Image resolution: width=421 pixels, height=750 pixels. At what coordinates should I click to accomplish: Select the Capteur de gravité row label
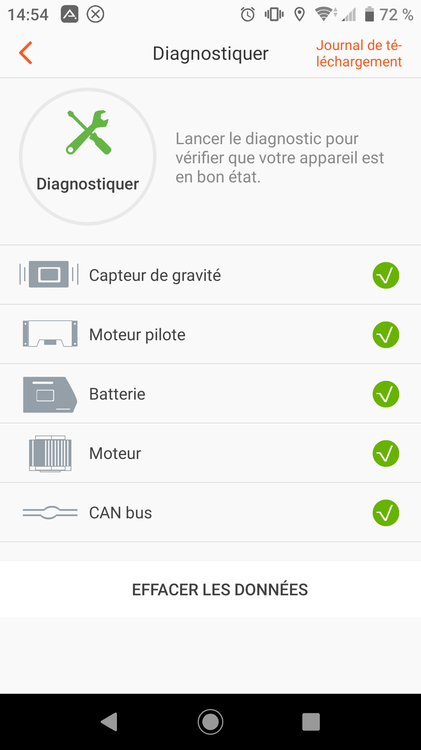click(x=155, y=276)
